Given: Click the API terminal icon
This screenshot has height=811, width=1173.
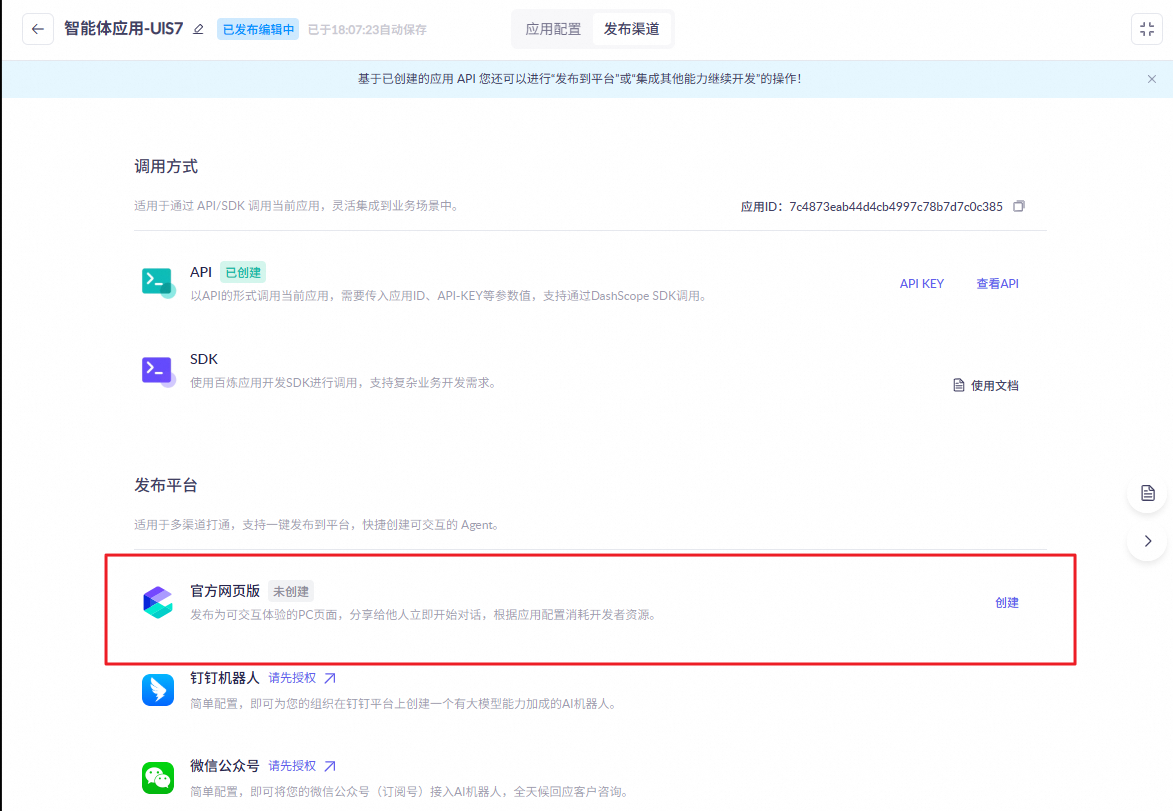Looking at the screenshot, I should point(158,282).
